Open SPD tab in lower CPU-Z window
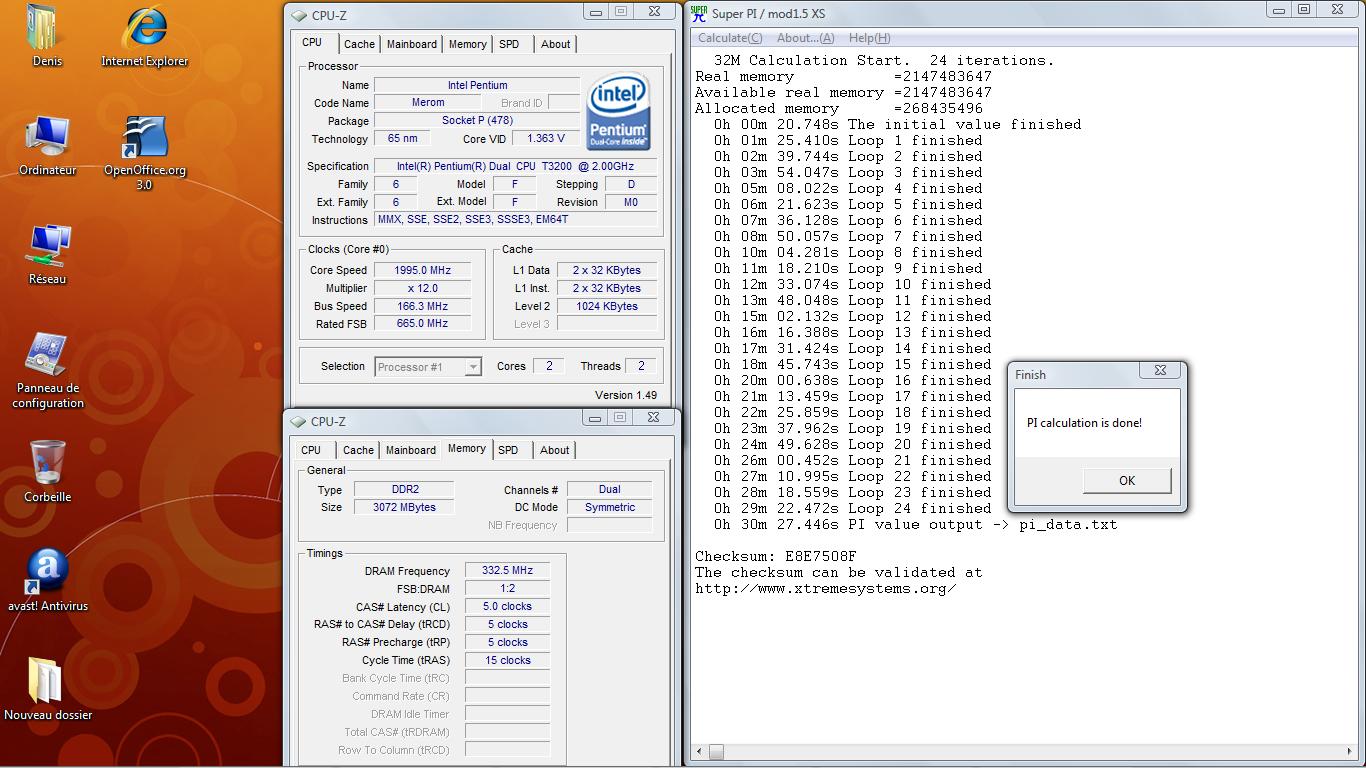Viewport: 1366px width, 768px height. 508,450
